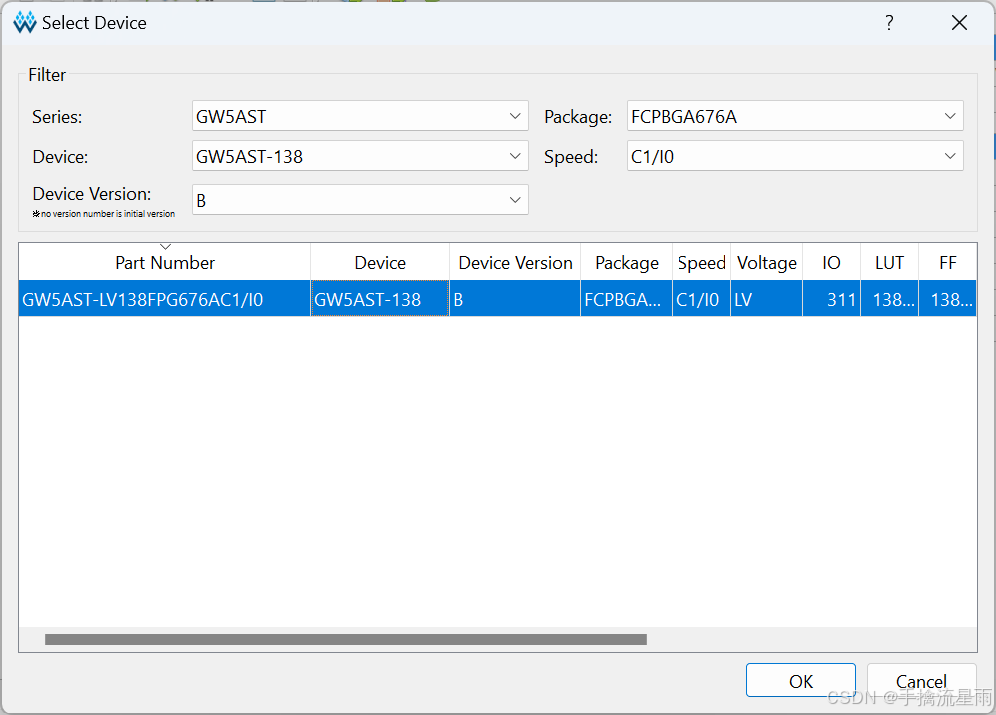
Task: Click the LUT column header
Action: coord(889,262)
